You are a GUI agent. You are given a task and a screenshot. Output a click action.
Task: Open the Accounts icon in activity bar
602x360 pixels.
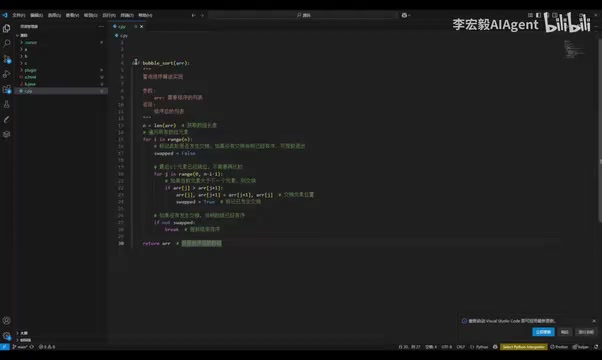7,320
